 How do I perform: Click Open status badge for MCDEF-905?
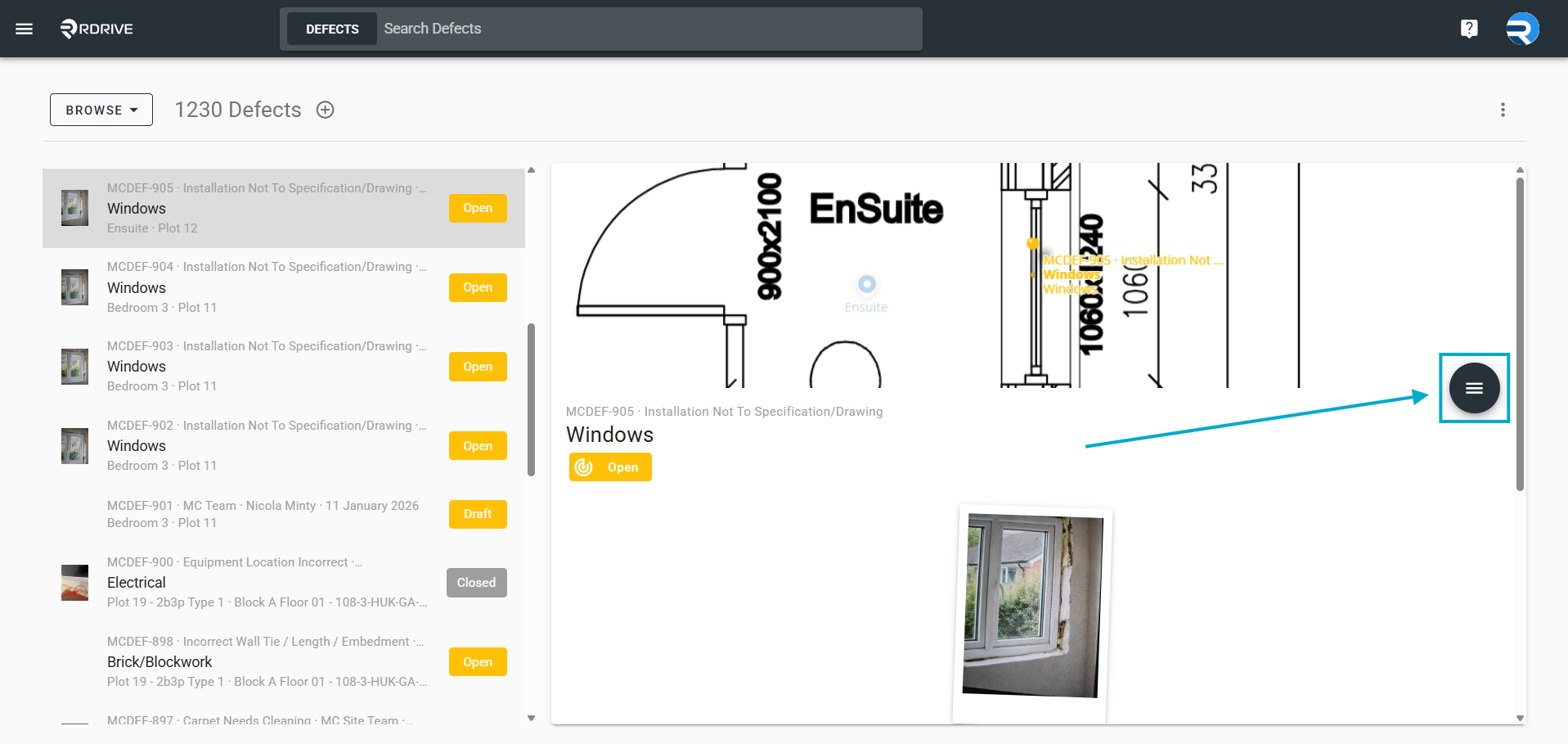478,208
